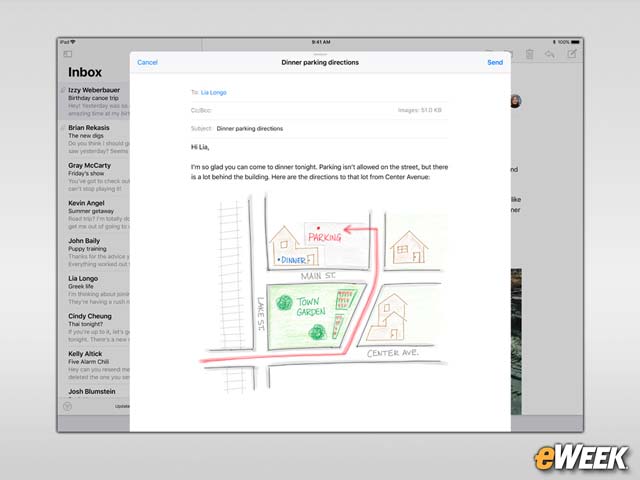Tap the Wi-Fi indicator in status bar
The height and width of the screenshot is (480, 640).
(x=73, y=42)
